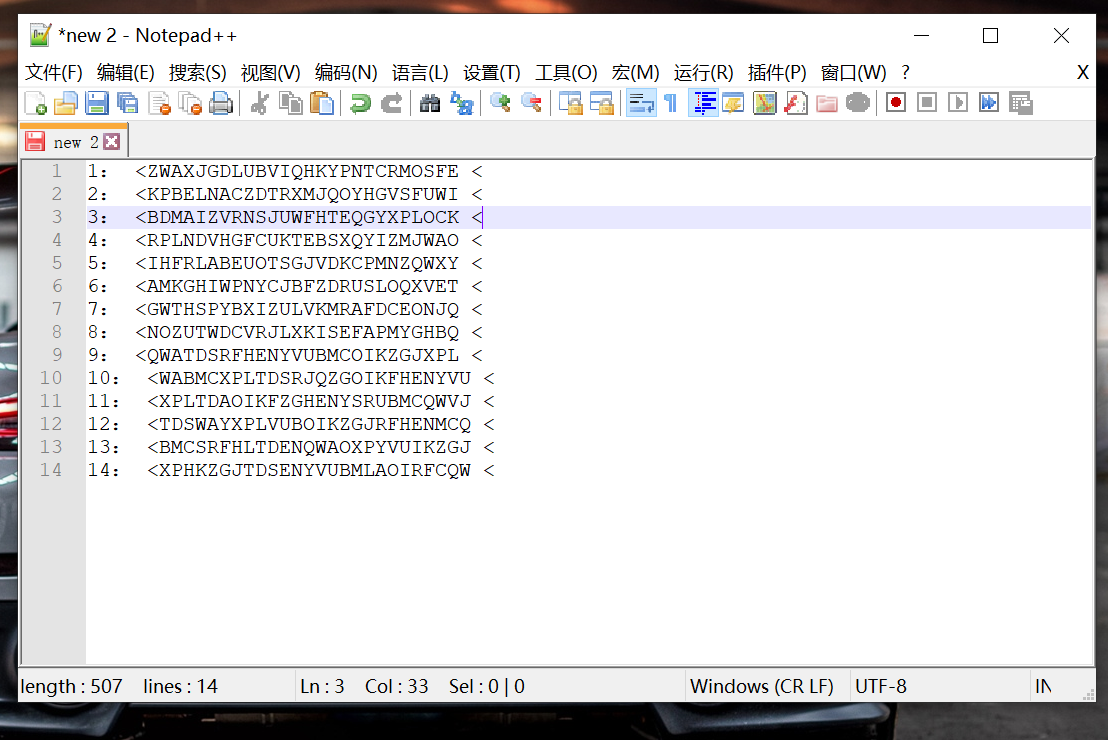Open the 语言(L) menu for syntax options
Viewport: 1108px width, 740px height.
point(420,72)
